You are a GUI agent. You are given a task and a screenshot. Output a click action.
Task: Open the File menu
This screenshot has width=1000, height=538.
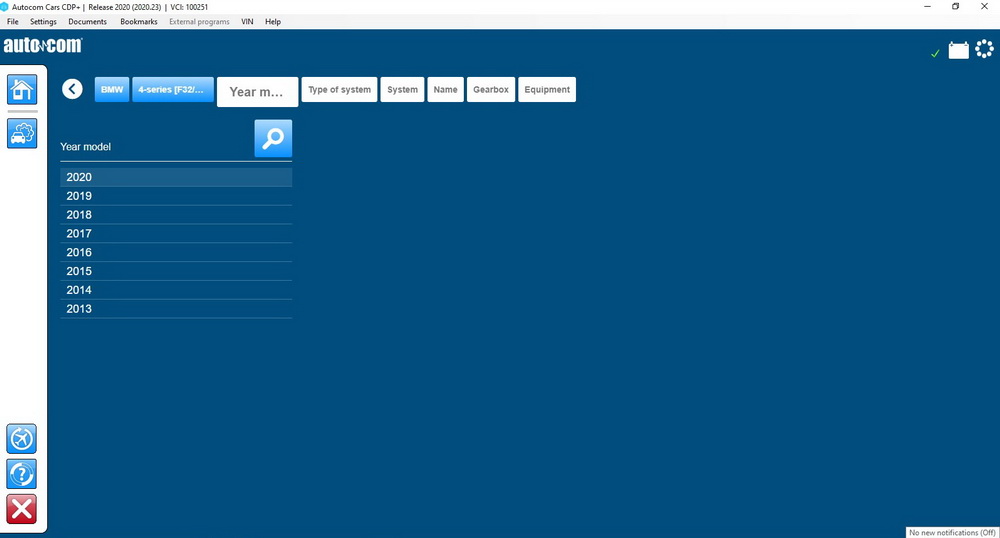click(13, 21)
